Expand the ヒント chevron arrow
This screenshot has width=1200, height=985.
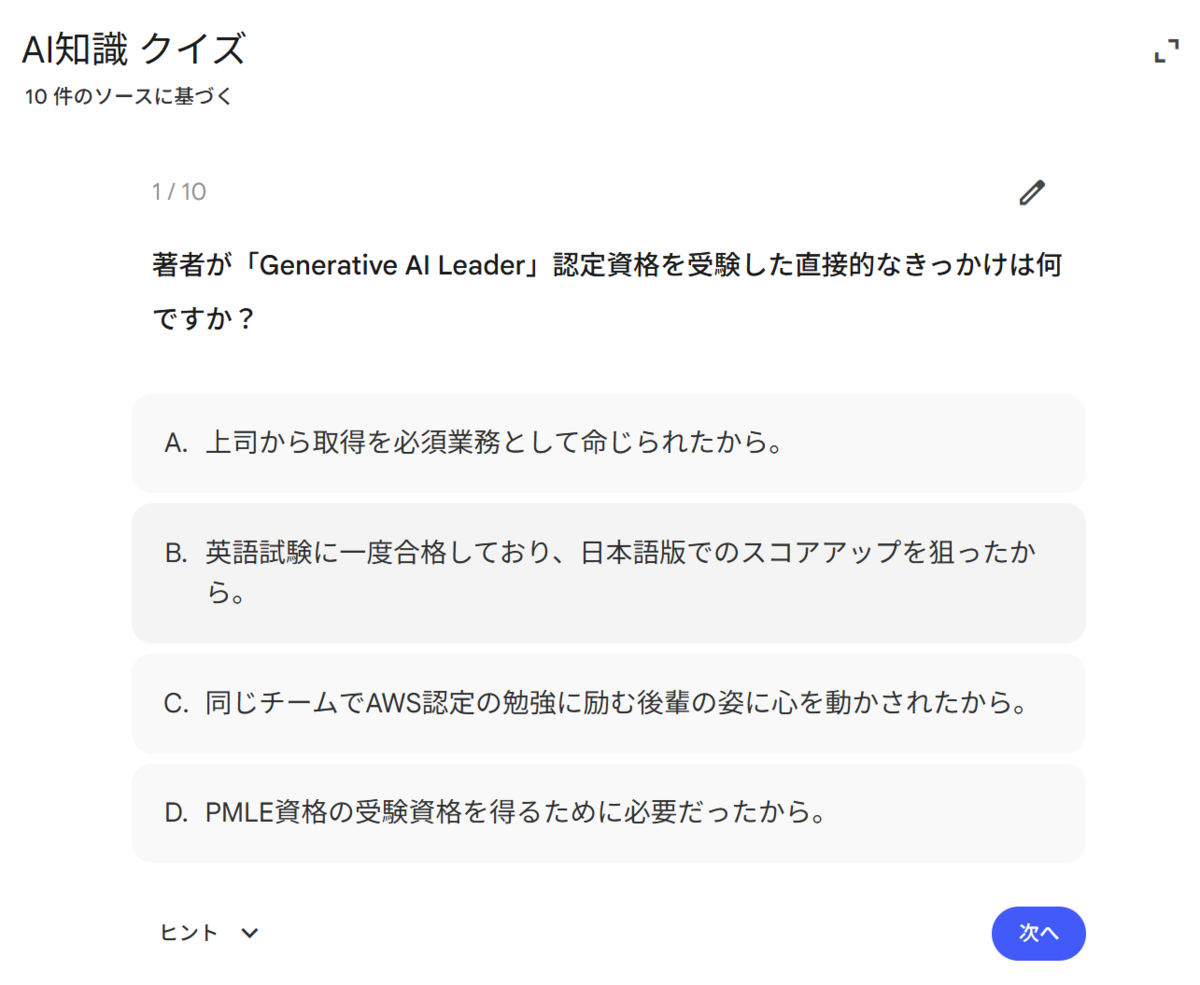[250, 933]
